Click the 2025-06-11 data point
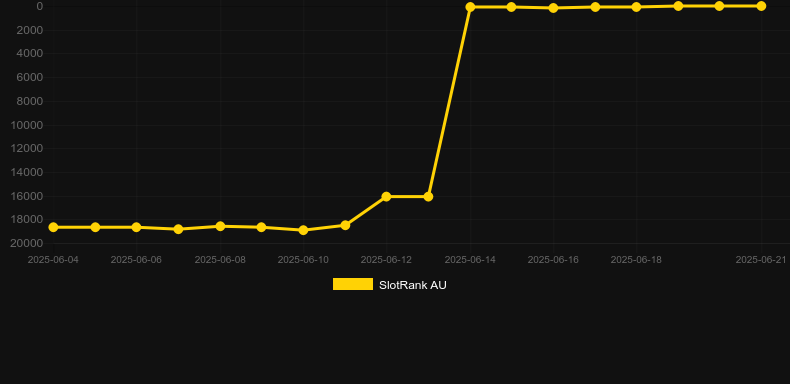The image size is (790, 384). [x=345, y=225]
